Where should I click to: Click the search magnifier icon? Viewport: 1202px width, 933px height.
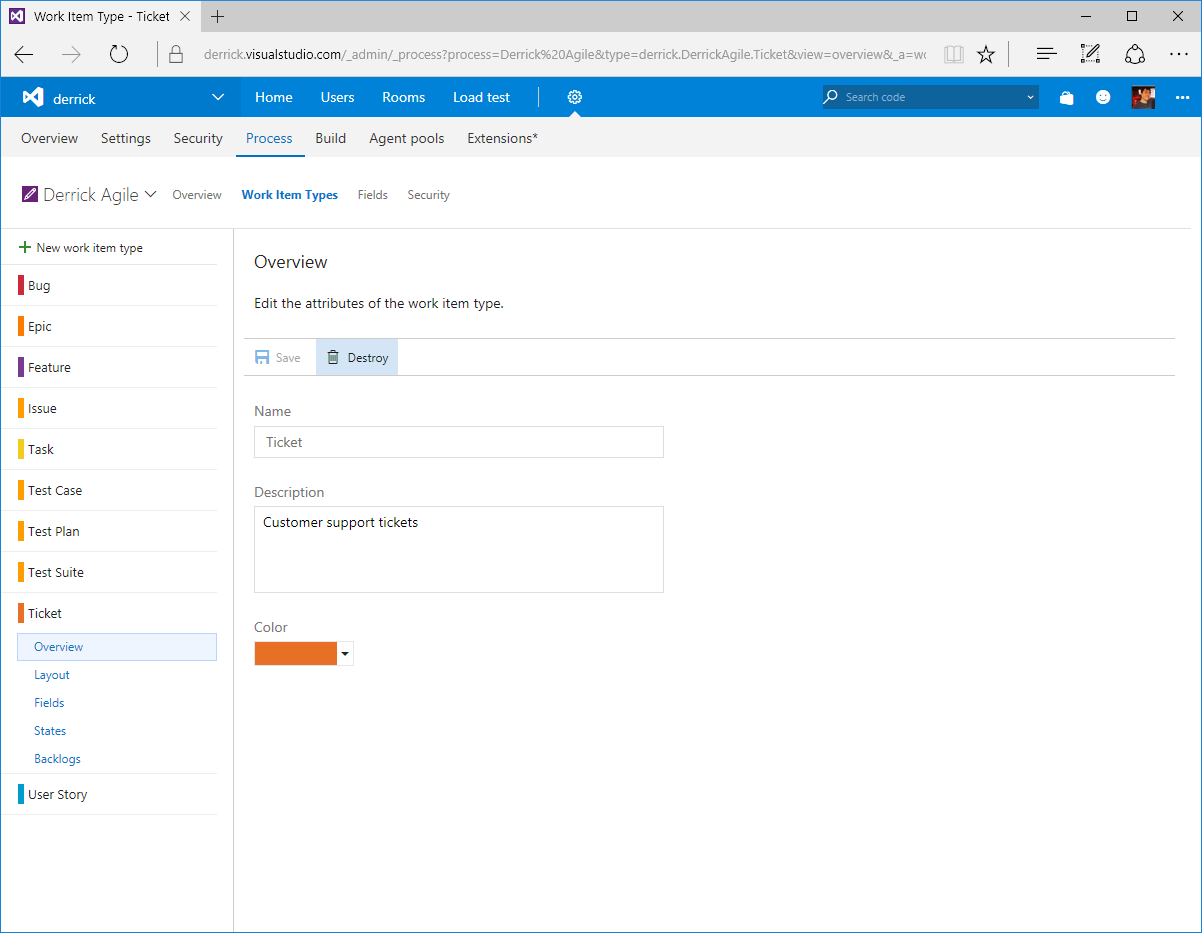coord(831,97)
